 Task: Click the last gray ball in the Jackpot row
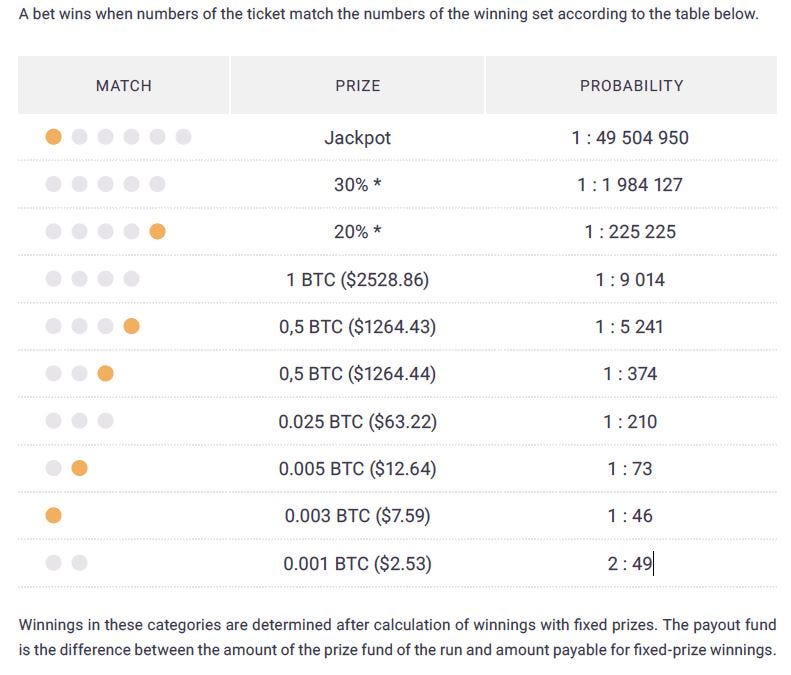[183, 137]
